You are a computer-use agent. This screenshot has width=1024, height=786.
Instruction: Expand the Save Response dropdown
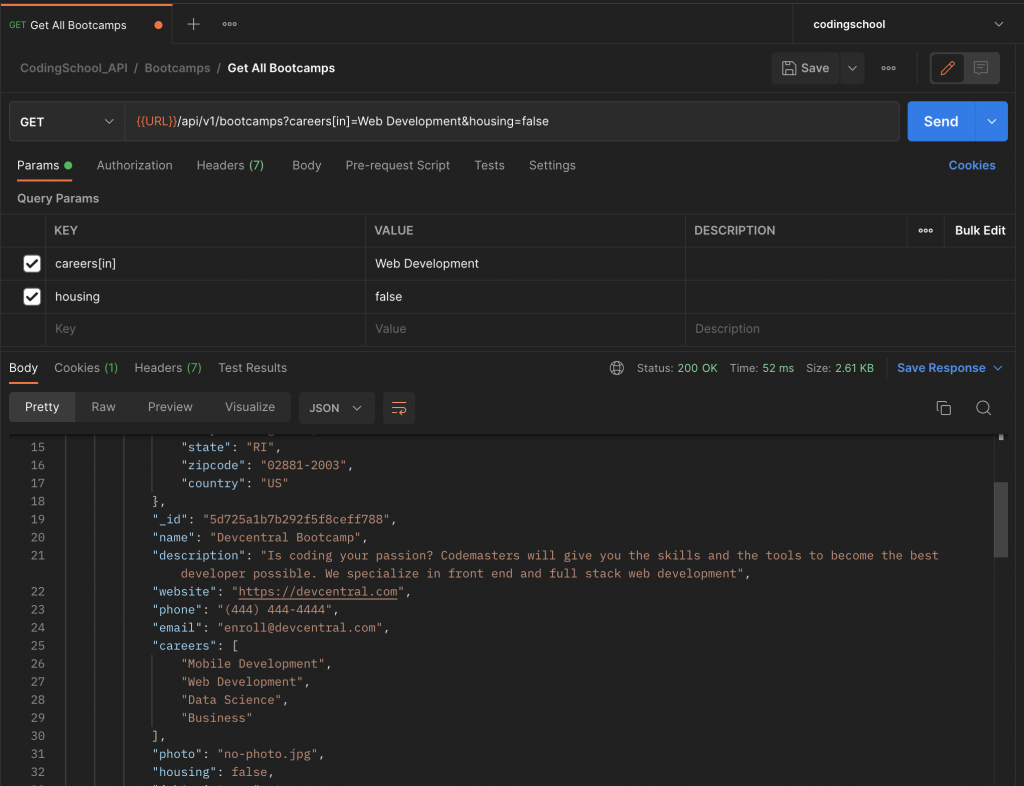coord(998,368)
